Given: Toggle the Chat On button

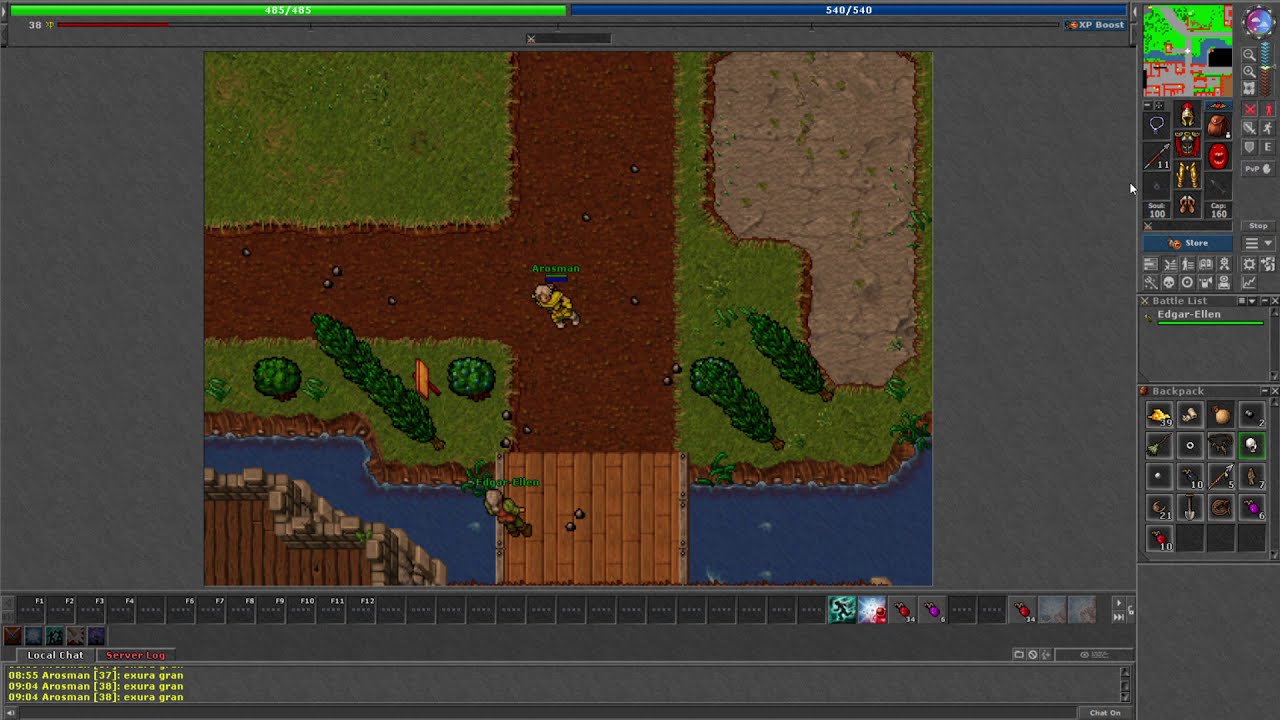Looking at the screenshot, I should (1105, 713).
